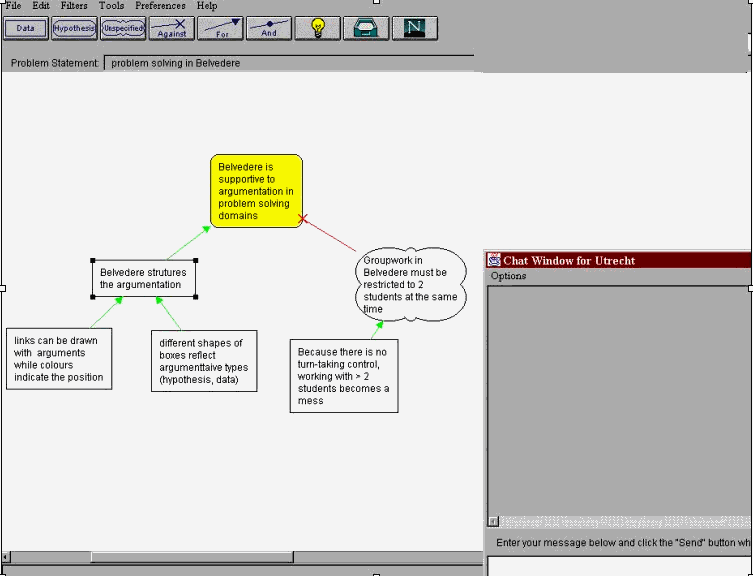Choose the For link tool
Image resolution: width=753 pixels, height=576 pixels.
coord(221,28)
